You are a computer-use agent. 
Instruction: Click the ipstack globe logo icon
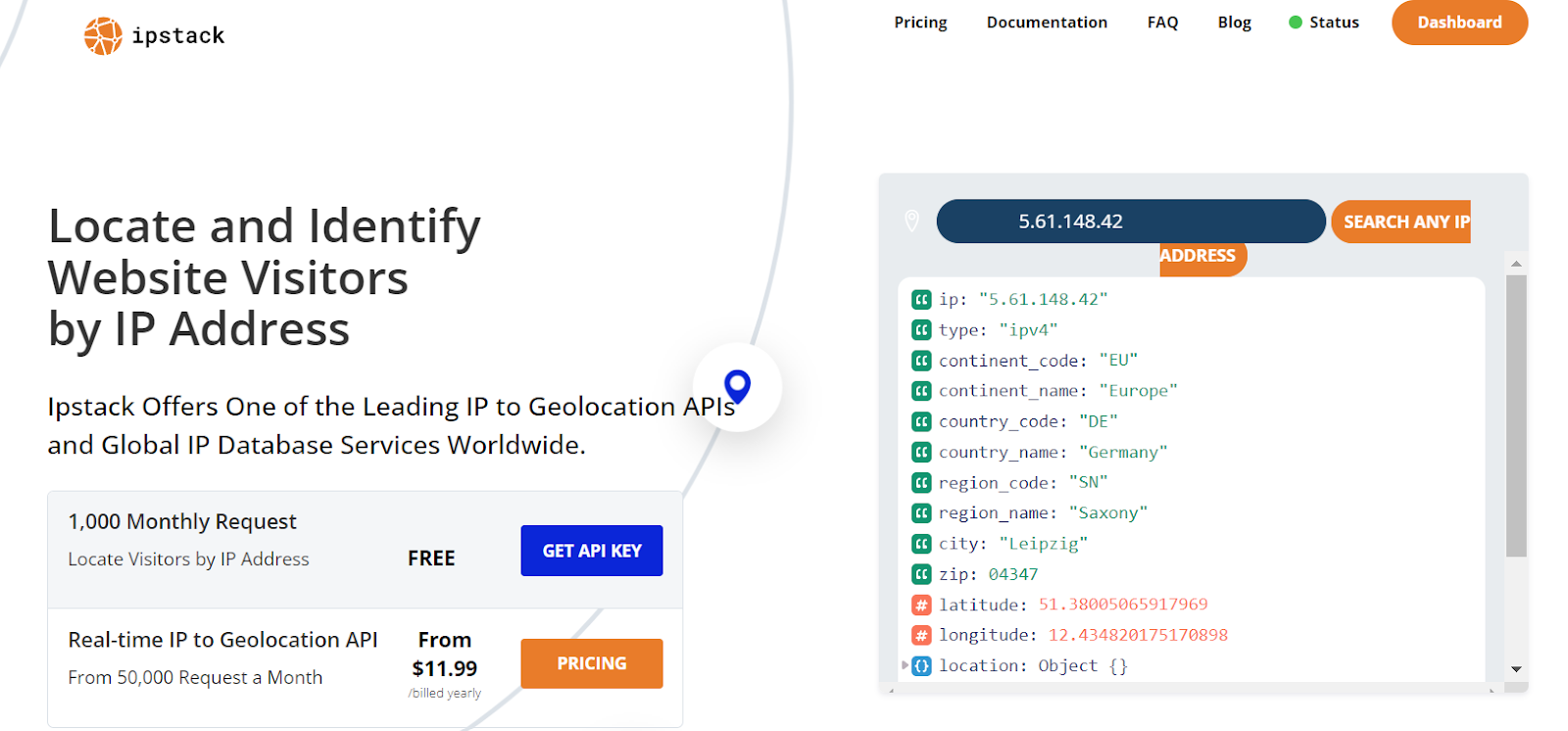[103, 36]
